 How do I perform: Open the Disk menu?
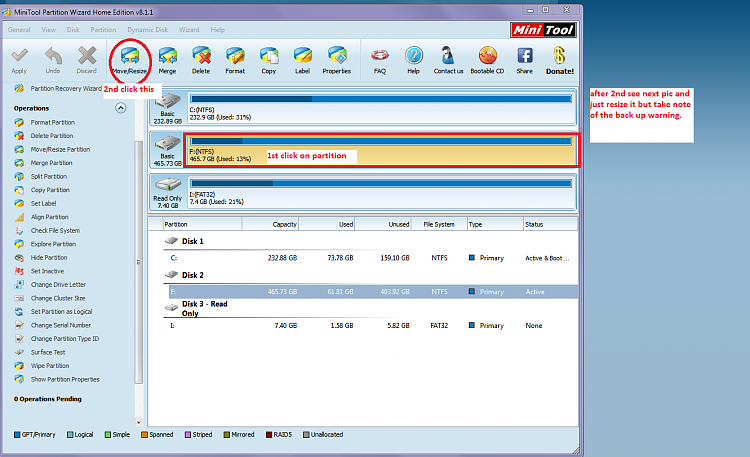pos(73,30)
